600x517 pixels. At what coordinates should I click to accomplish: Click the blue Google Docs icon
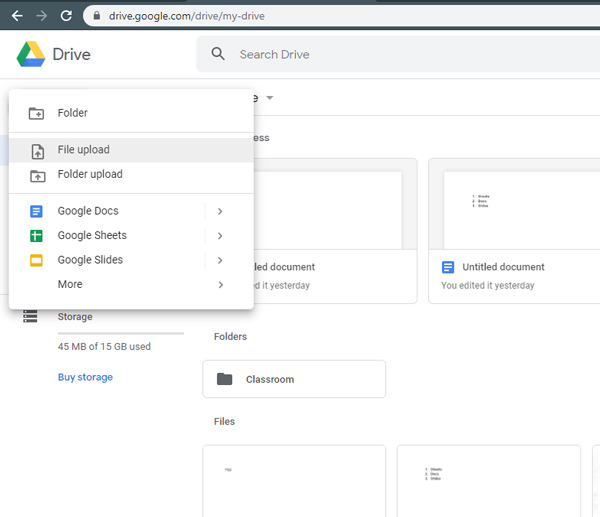click(37, 211)
